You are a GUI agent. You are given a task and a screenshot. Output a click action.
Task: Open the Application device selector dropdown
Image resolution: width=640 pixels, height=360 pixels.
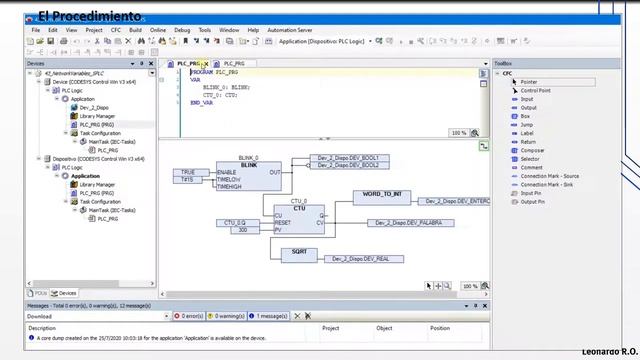point(370,41)
